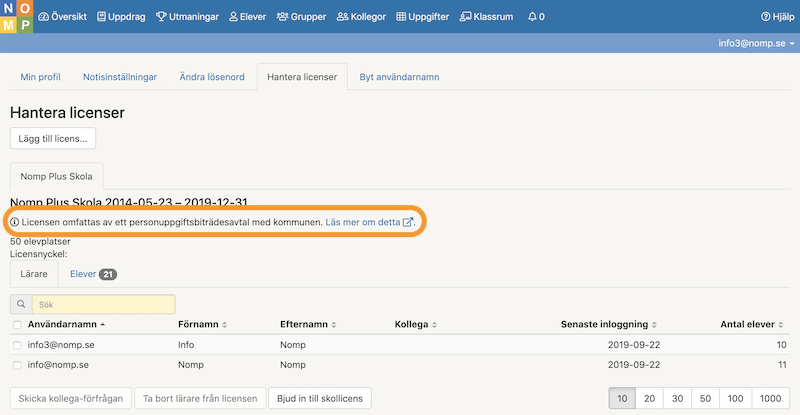Open Översikt from the top navigation
The width and height of the screenshot is (800, 415).
coord(62,17)
